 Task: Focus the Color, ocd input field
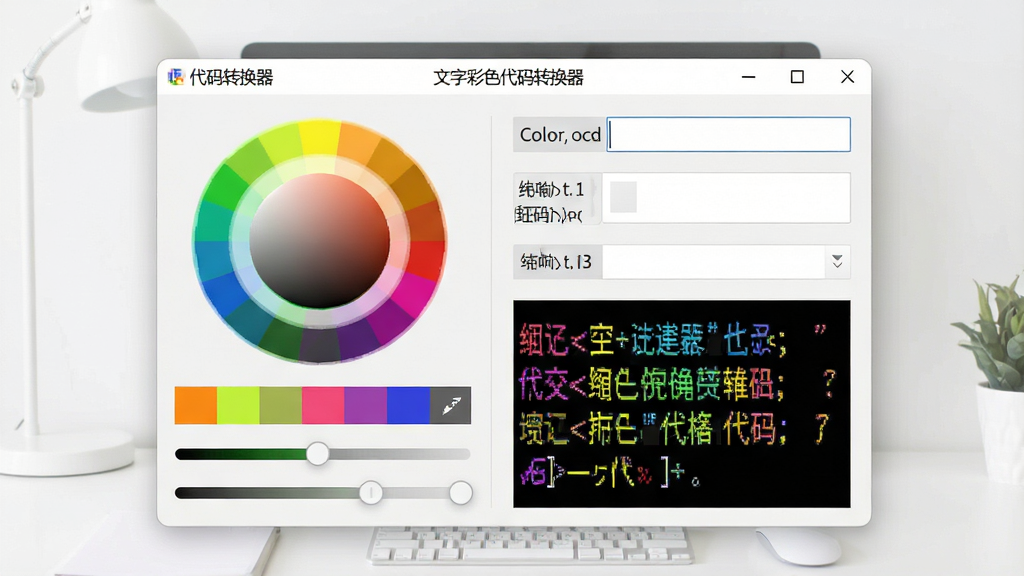[728, 135]
